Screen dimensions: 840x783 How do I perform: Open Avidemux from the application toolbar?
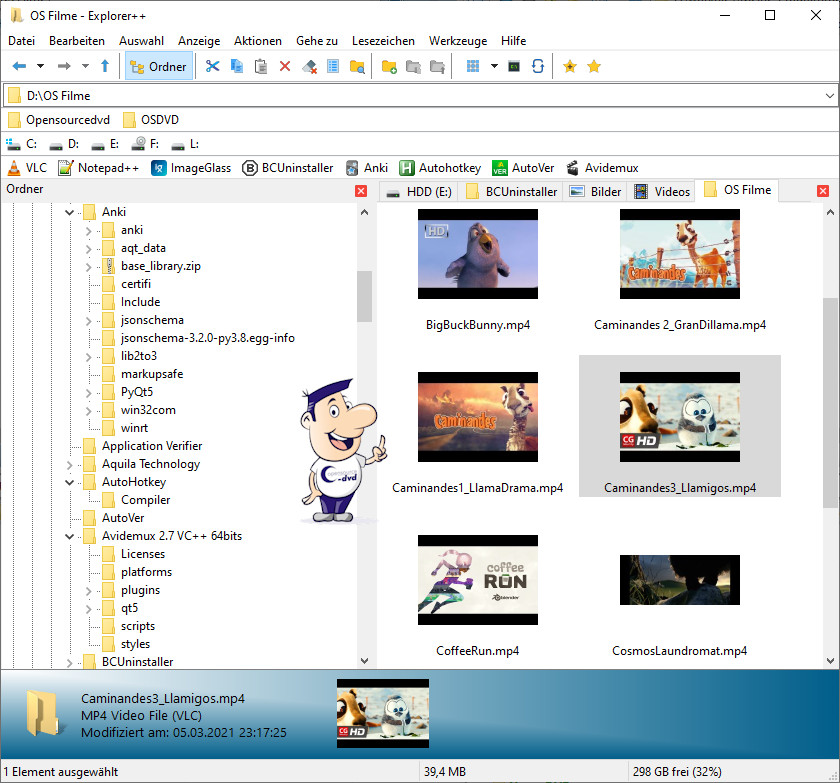tap(602, 168)
